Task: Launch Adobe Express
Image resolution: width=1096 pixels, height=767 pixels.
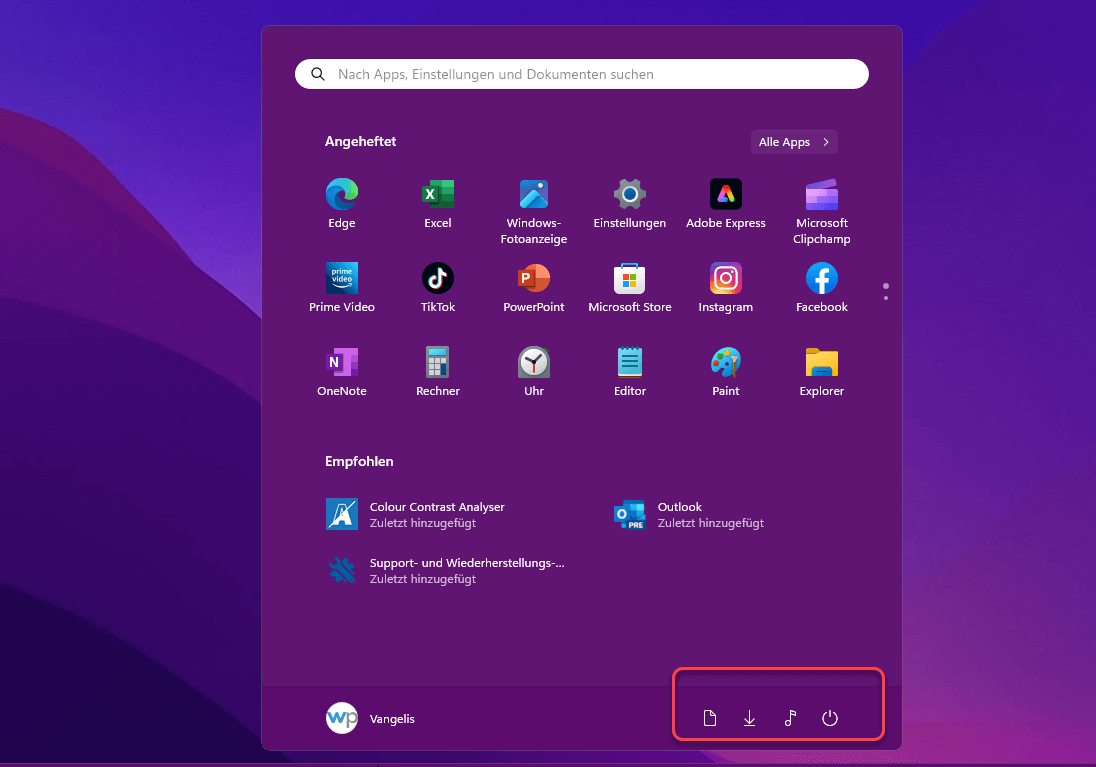Action: 726,203
